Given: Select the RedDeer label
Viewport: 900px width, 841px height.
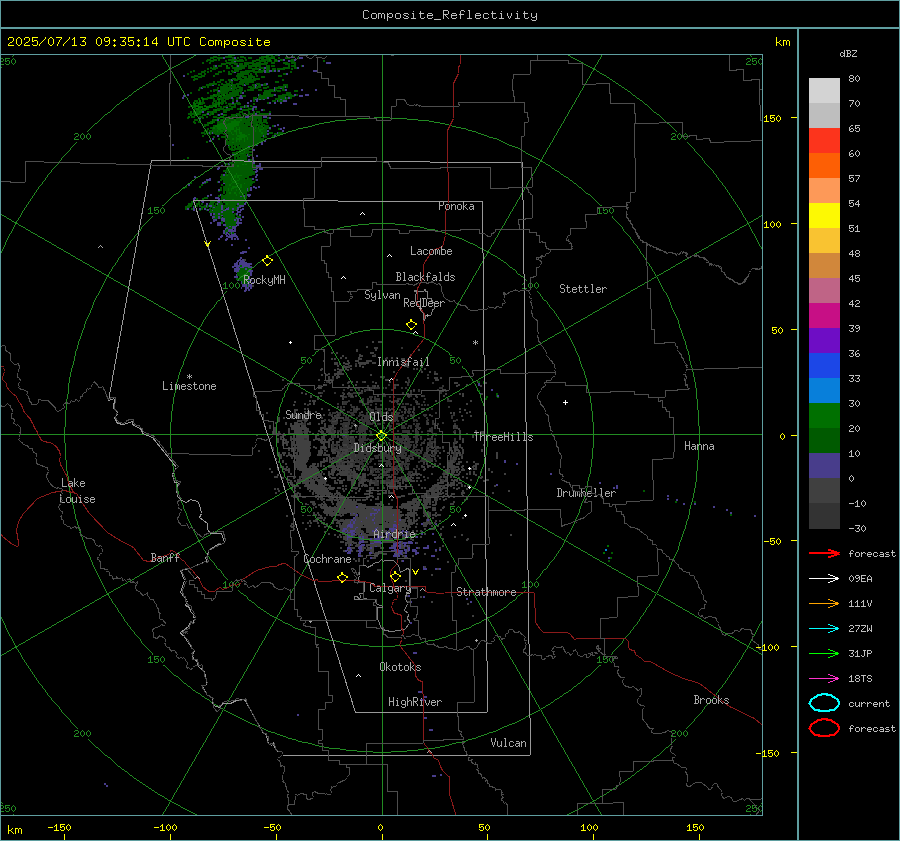Looking at the screenshot, I should (x=424, y=303).
